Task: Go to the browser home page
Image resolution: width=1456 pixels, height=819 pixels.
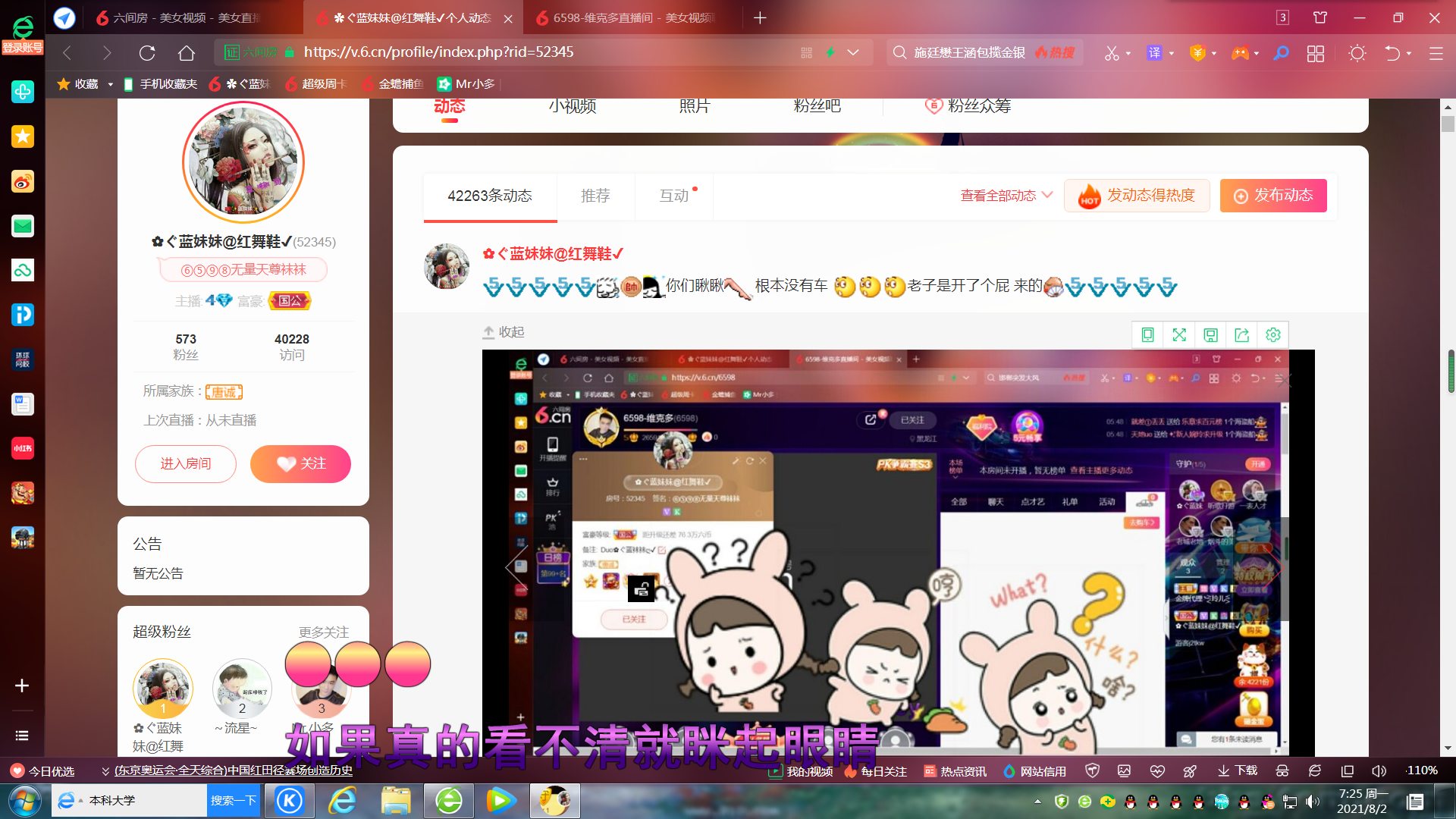Action: [187, 52]
